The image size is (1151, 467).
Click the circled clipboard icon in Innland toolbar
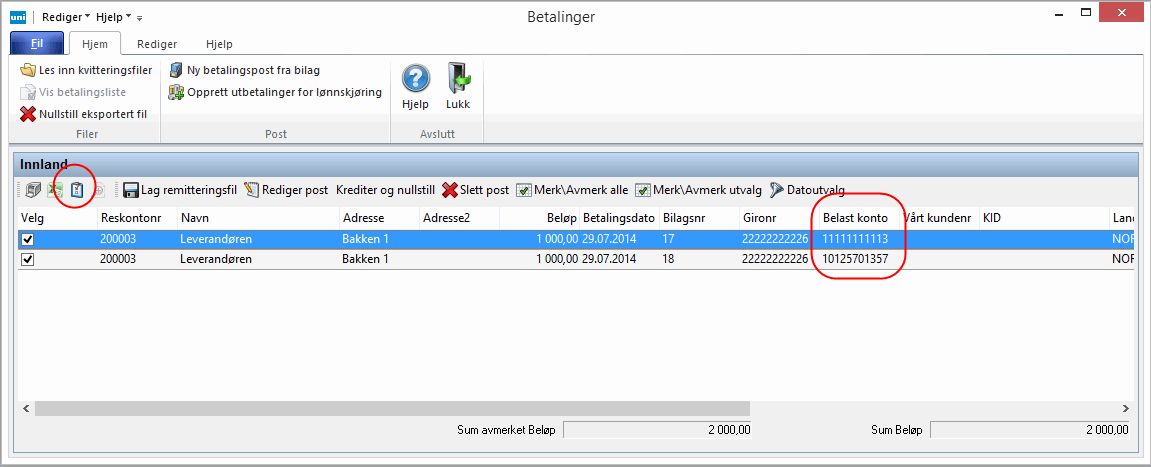point(77,189)
